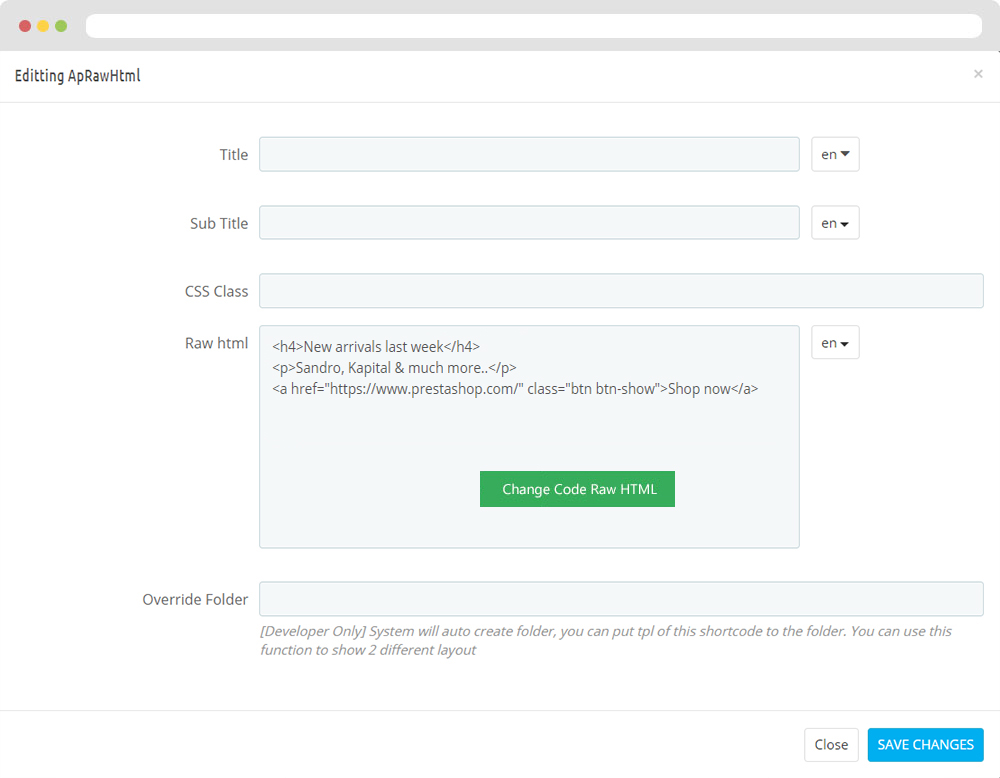
Task: Click the green window maximize dot
Action: tap(61, 26)
